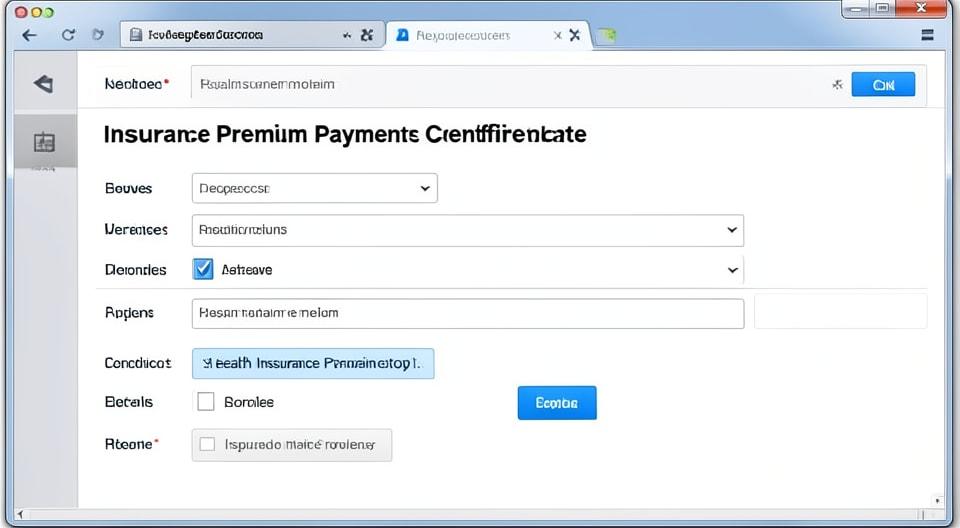Tick the Bomlee checkbox
This screenshot has height=528, width=960.
[x=206, y=402]
